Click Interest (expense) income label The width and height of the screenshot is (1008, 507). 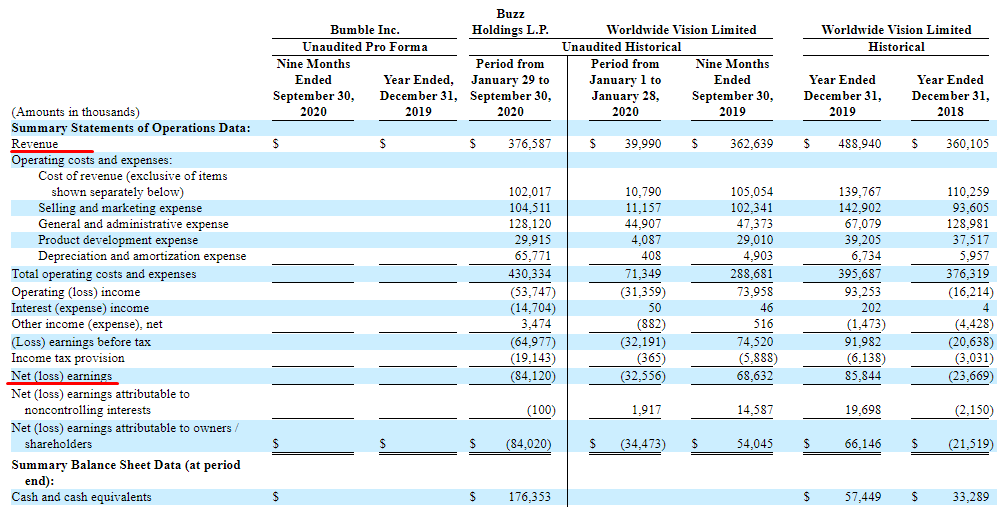[80, 308]
